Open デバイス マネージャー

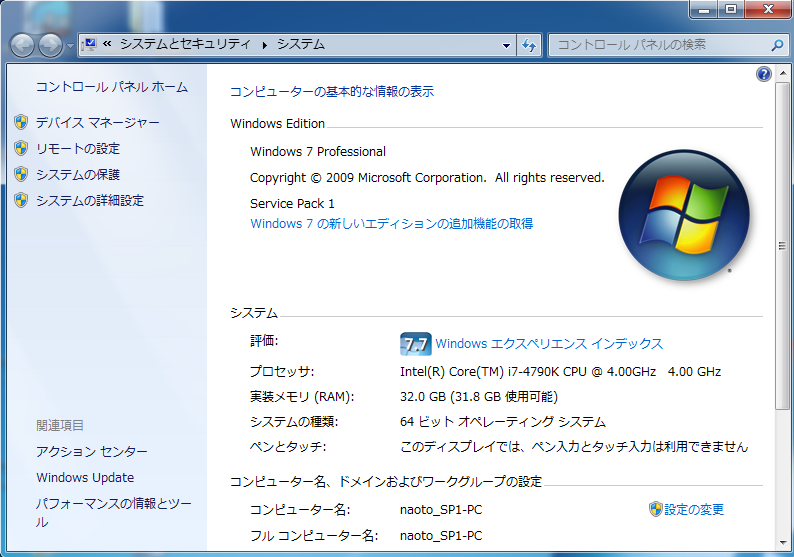click(x=98, y=123)
